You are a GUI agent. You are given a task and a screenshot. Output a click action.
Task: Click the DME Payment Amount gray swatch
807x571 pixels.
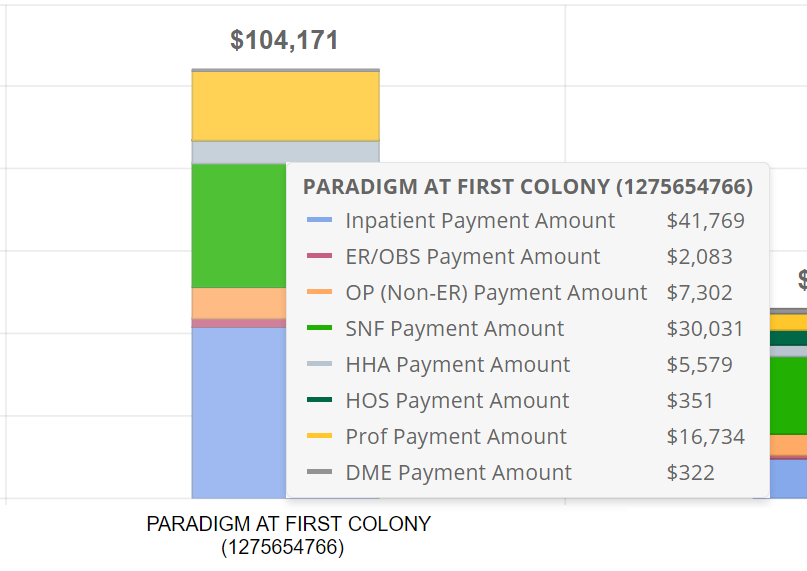click(x=319, y=472)
